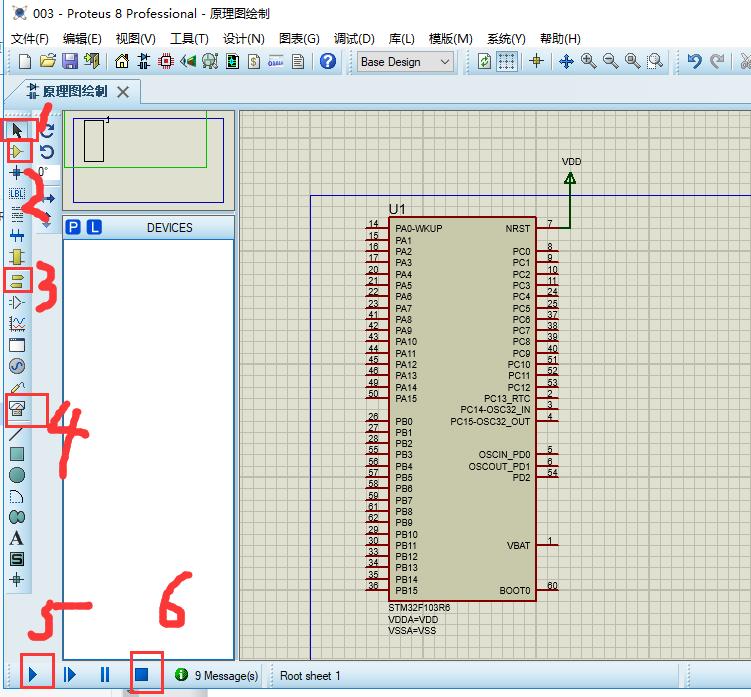Switch to Graph mode tool
Screen dimensions: 751x697
[17, 324]
